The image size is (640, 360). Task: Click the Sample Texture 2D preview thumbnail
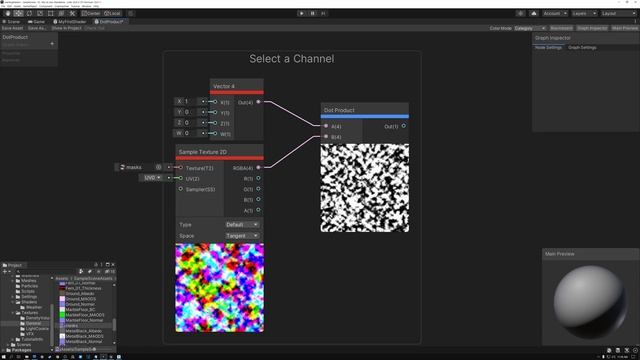click(220, 287)
